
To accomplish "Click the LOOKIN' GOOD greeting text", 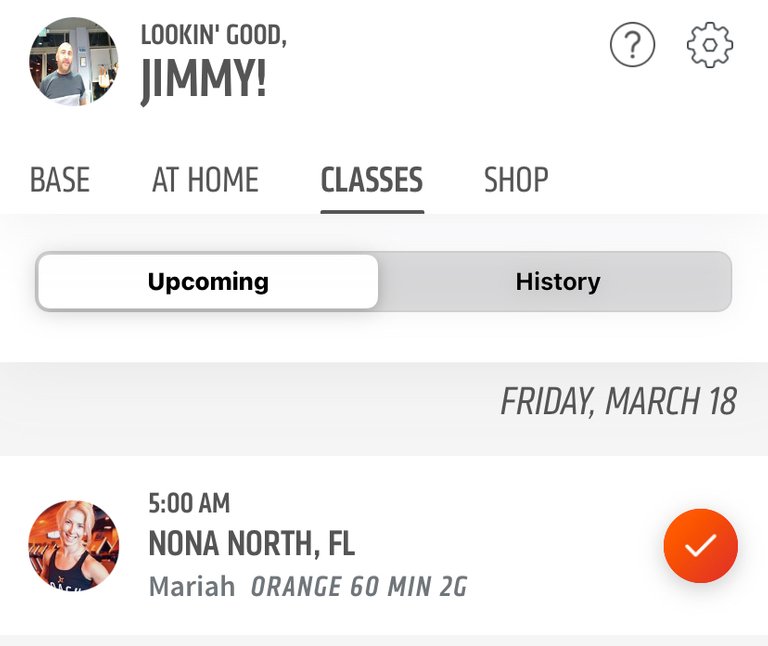I will click(214, 35).
